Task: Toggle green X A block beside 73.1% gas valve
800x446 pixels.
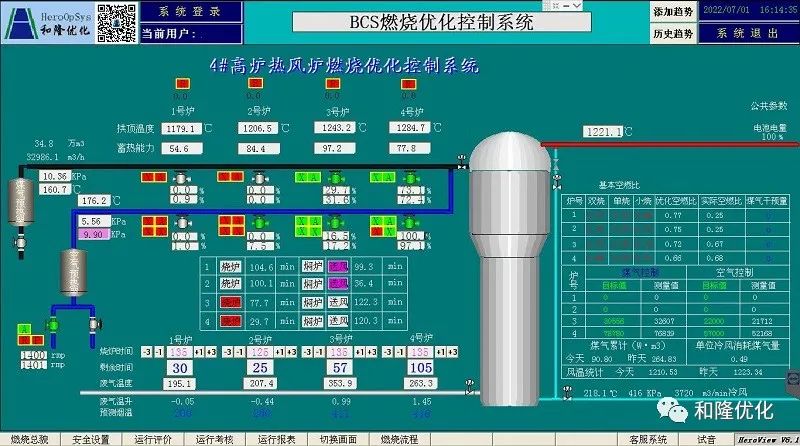Action: pos(383,177)
